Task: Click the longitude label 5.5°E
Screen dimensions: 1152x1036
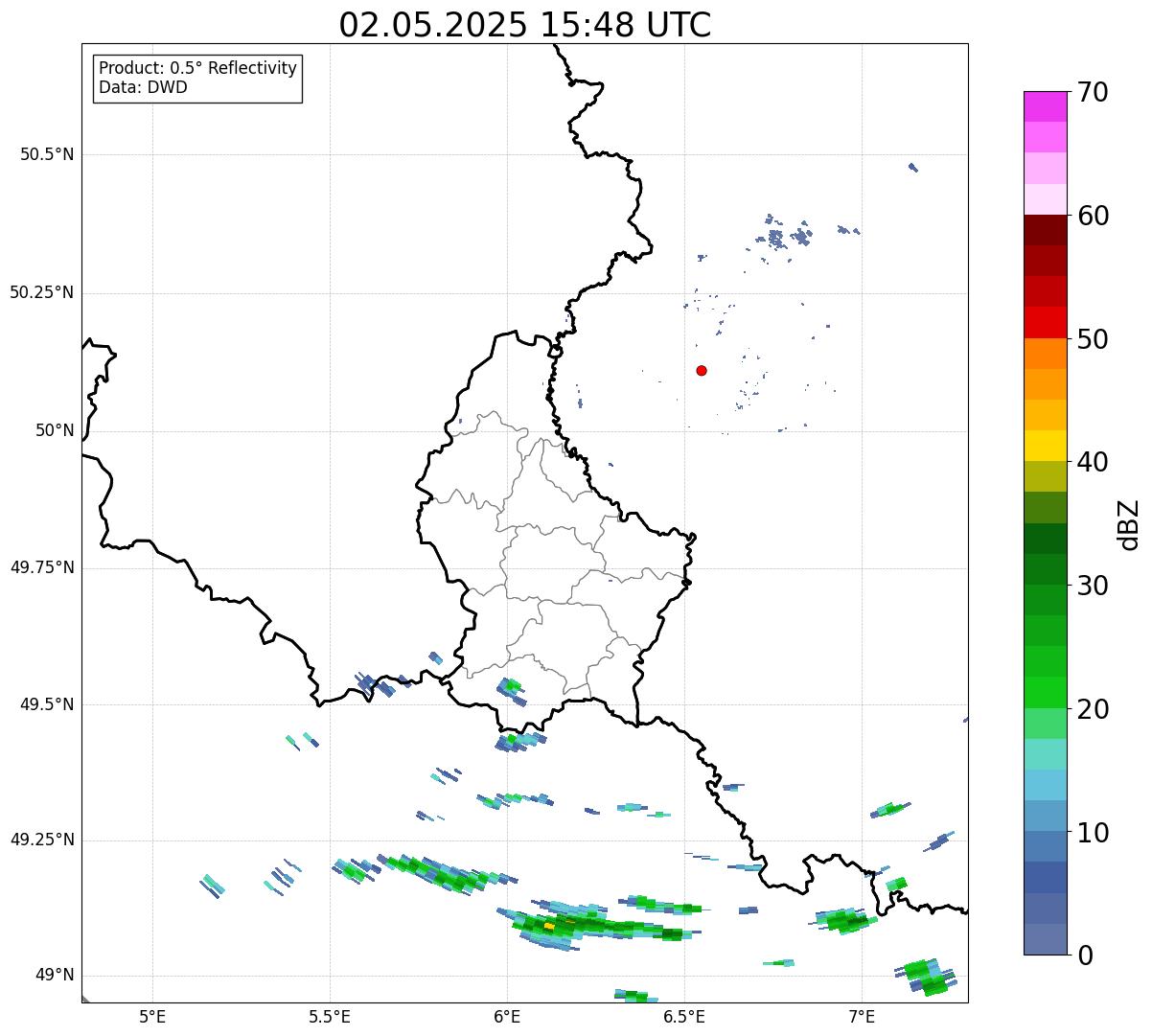Action: click(330, 1017)
